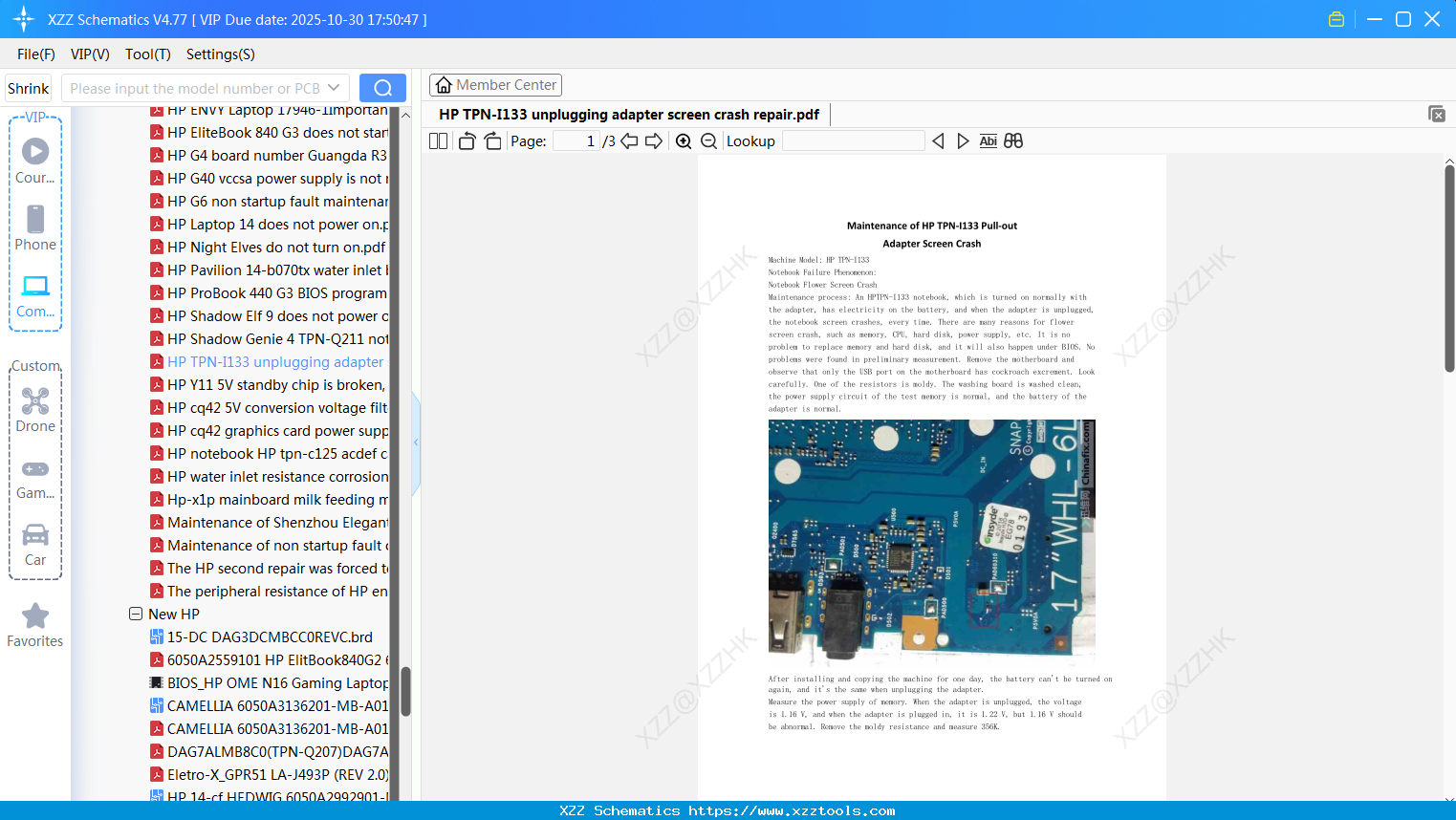Open Eletro-X_GPR51 LA-J493P file
The width and height of the screenshot is (1456, 820).
270,775
